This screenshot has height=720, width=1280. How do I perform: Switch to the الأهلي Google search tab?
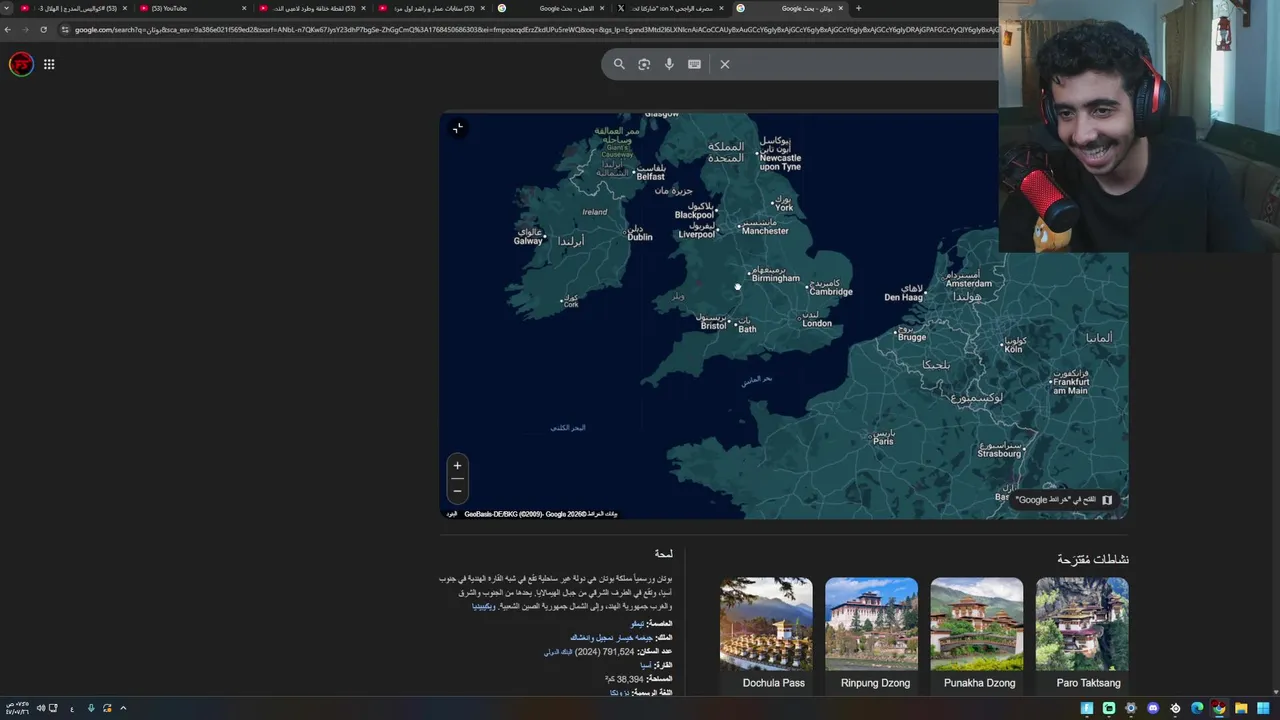[x=552, y=8]
